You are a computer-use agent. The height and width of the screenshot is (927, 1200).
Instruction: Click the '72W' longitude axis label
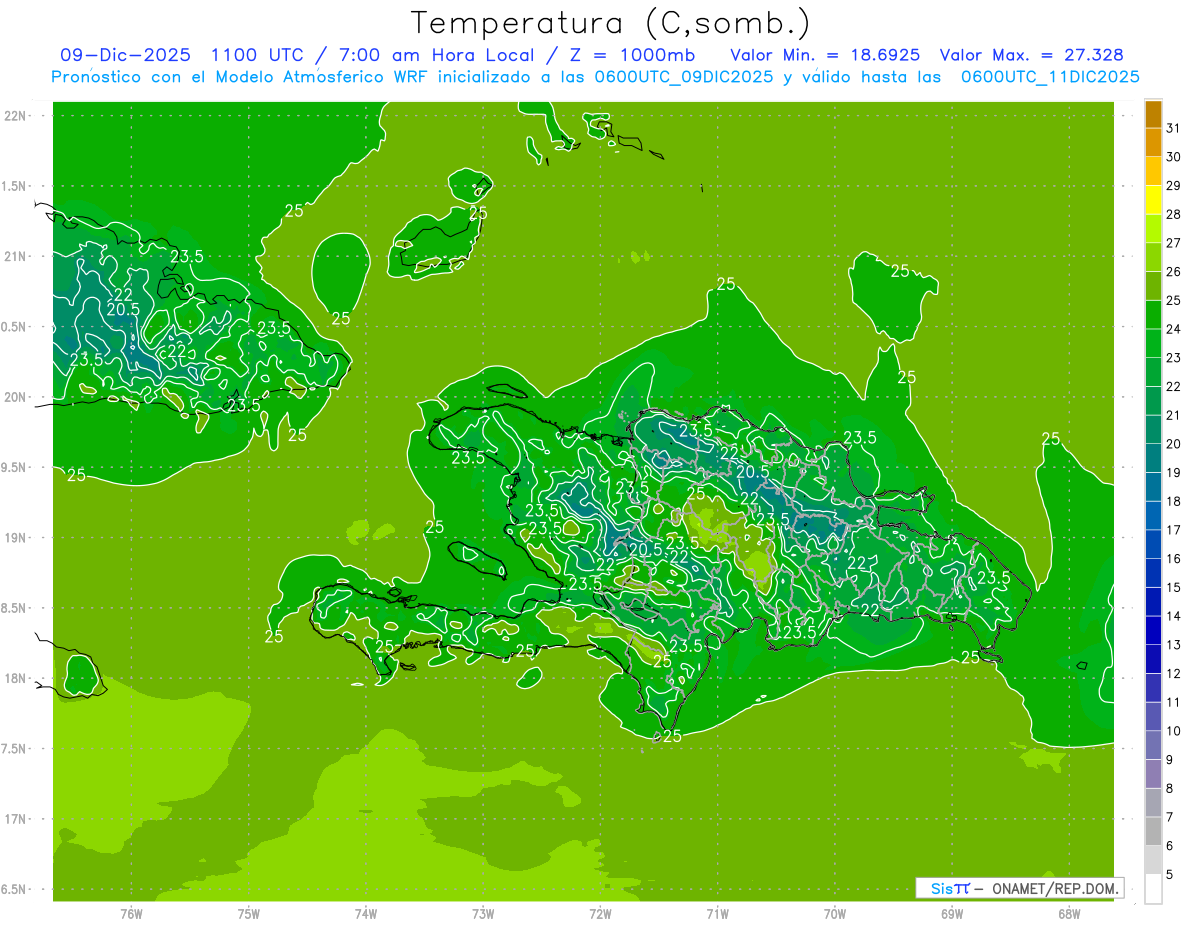pos(600,913)
